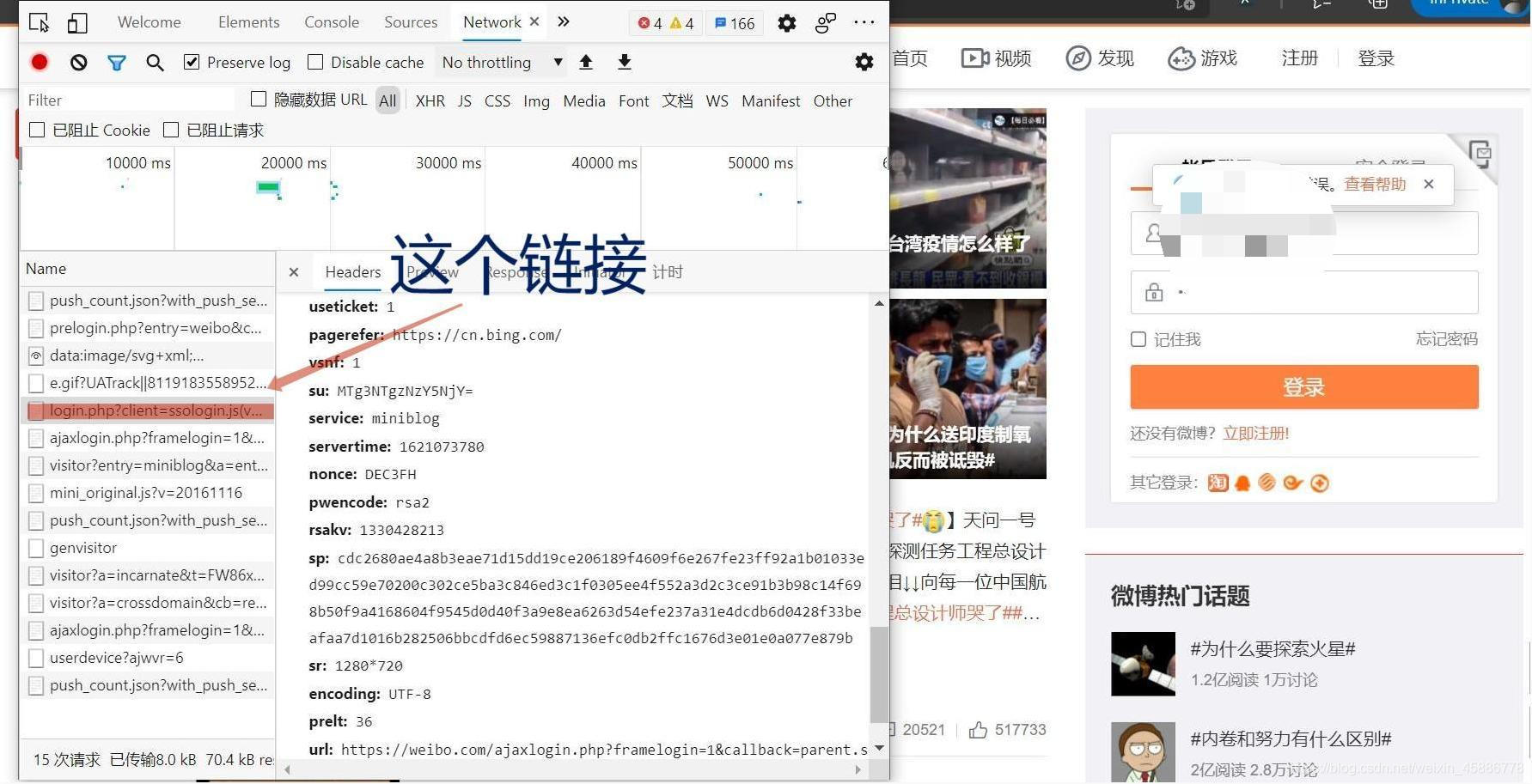Image resolution: width=1532 pixels, height=784 pixels.
Task: Check the 隐藏数据 URL checkbox
Action: (258, 99)
